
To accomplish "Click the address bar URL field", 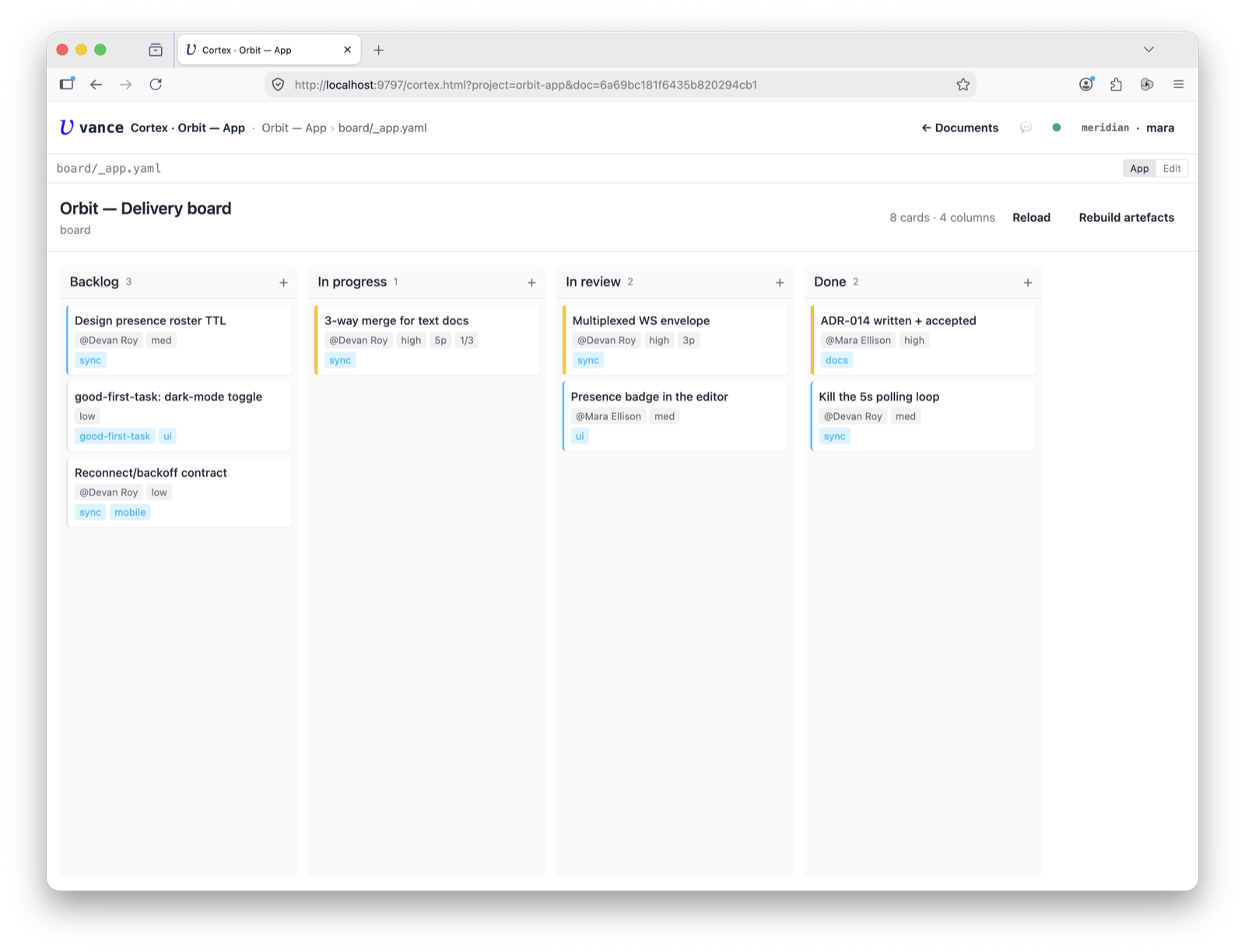I will [x=619, y=84].
